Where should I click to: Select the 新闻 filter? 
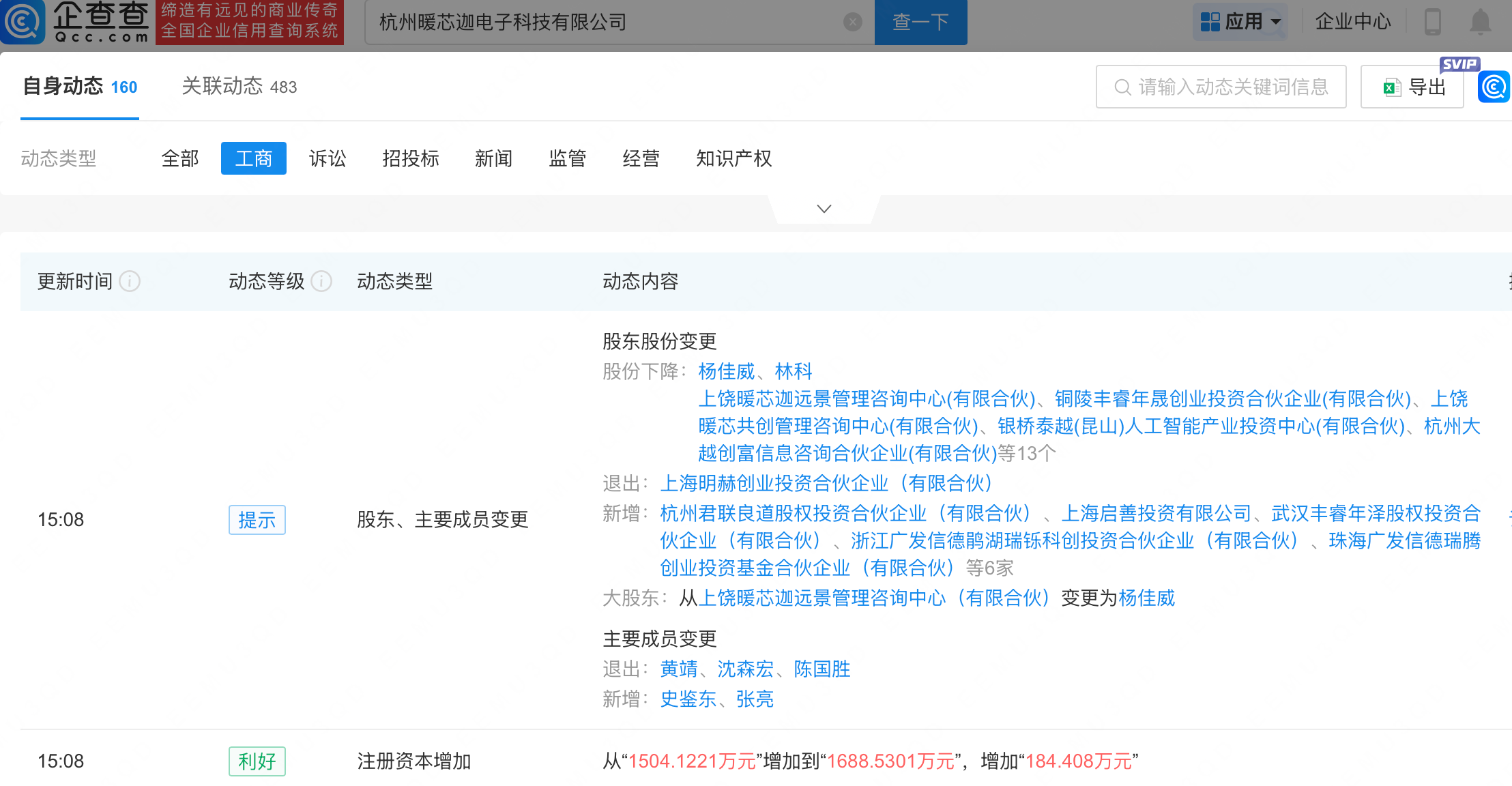tap(494, 158)
